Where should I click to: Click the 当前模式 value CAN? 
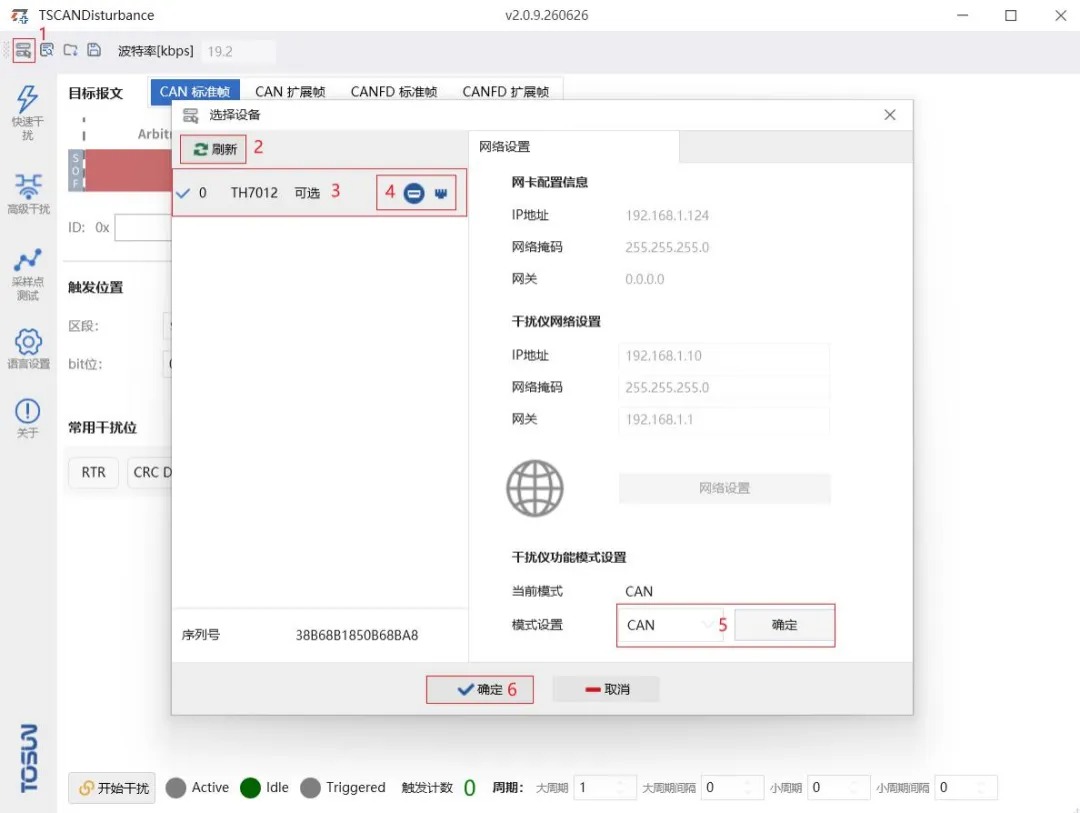(x=638, y=592)
